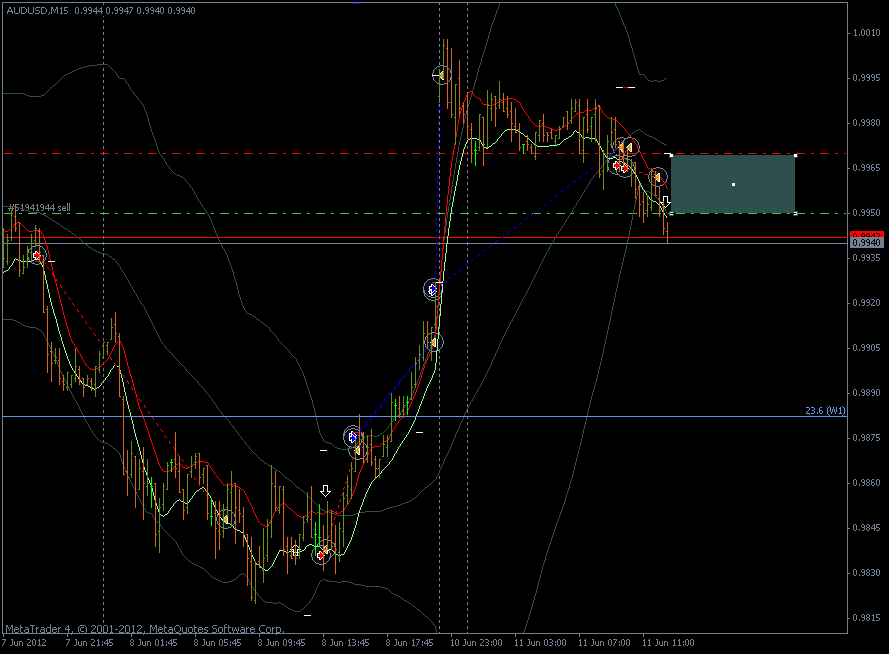The width and height of the screenshot is (889, 654).
Task: Click the 8 Jun 05:45 time label
Action: (217, 643)
